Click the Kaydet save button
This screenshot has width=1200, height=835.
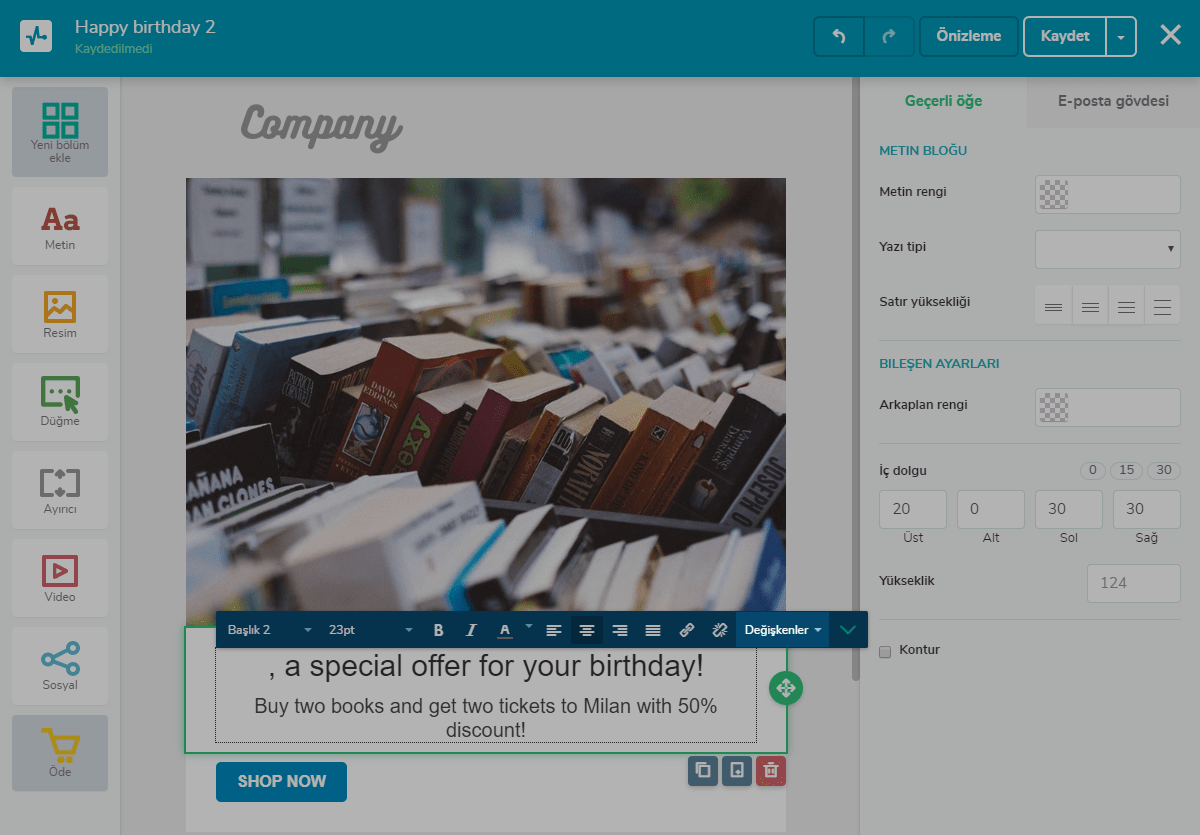tap(1064, 36)
